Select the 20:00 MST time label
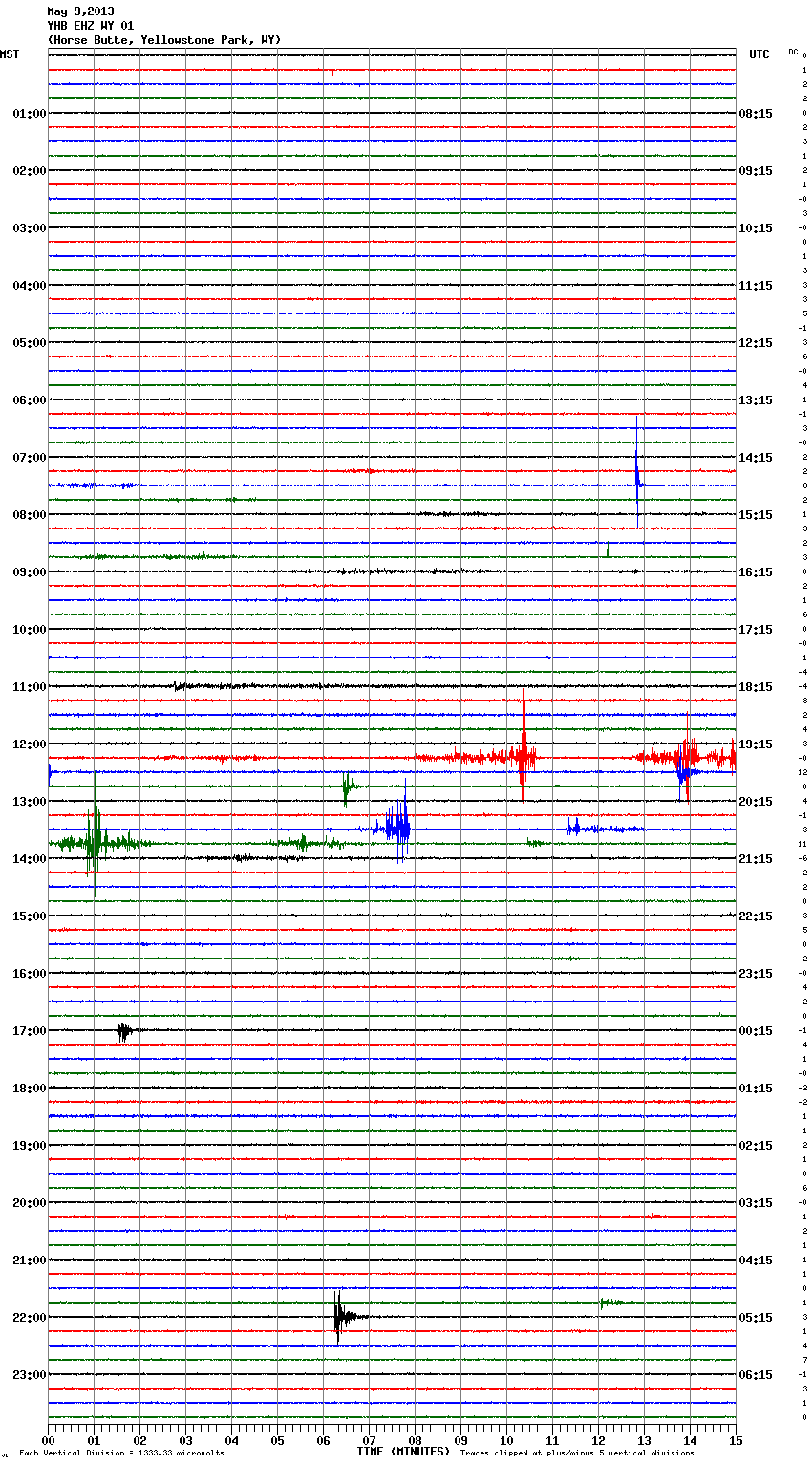 point(30,1203)
